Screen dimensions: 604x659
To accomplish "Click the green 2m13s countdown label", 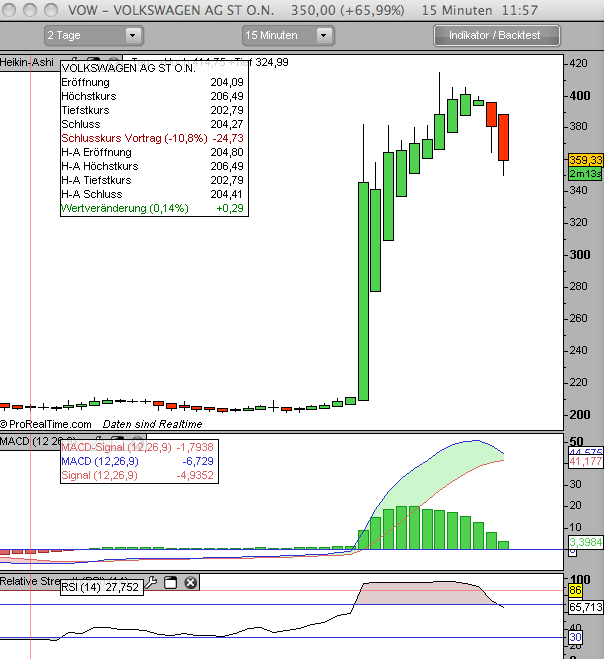I will coord(586,174).
